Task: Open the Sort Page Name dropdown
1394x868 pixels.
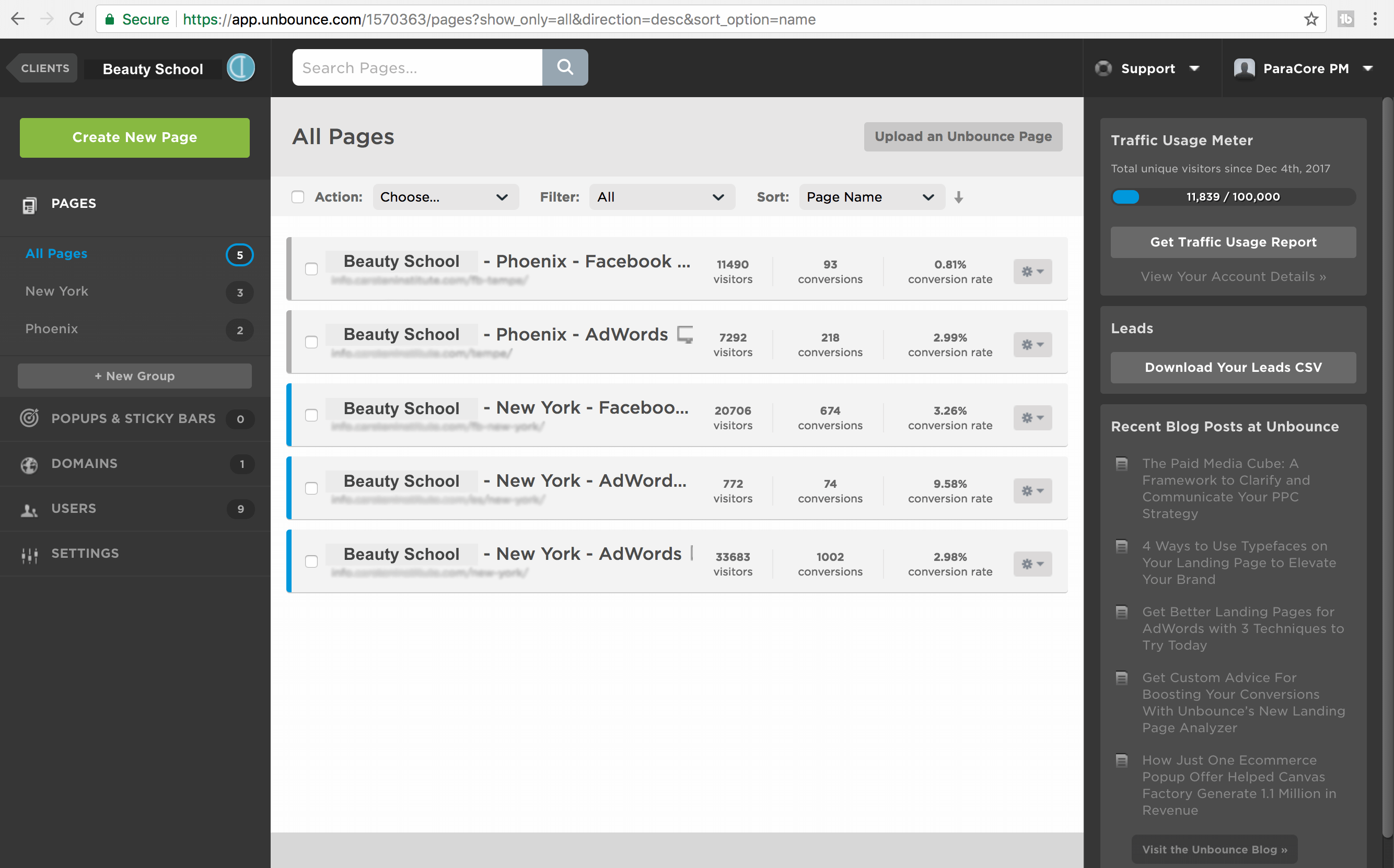Action: click(x=872, y=197)
